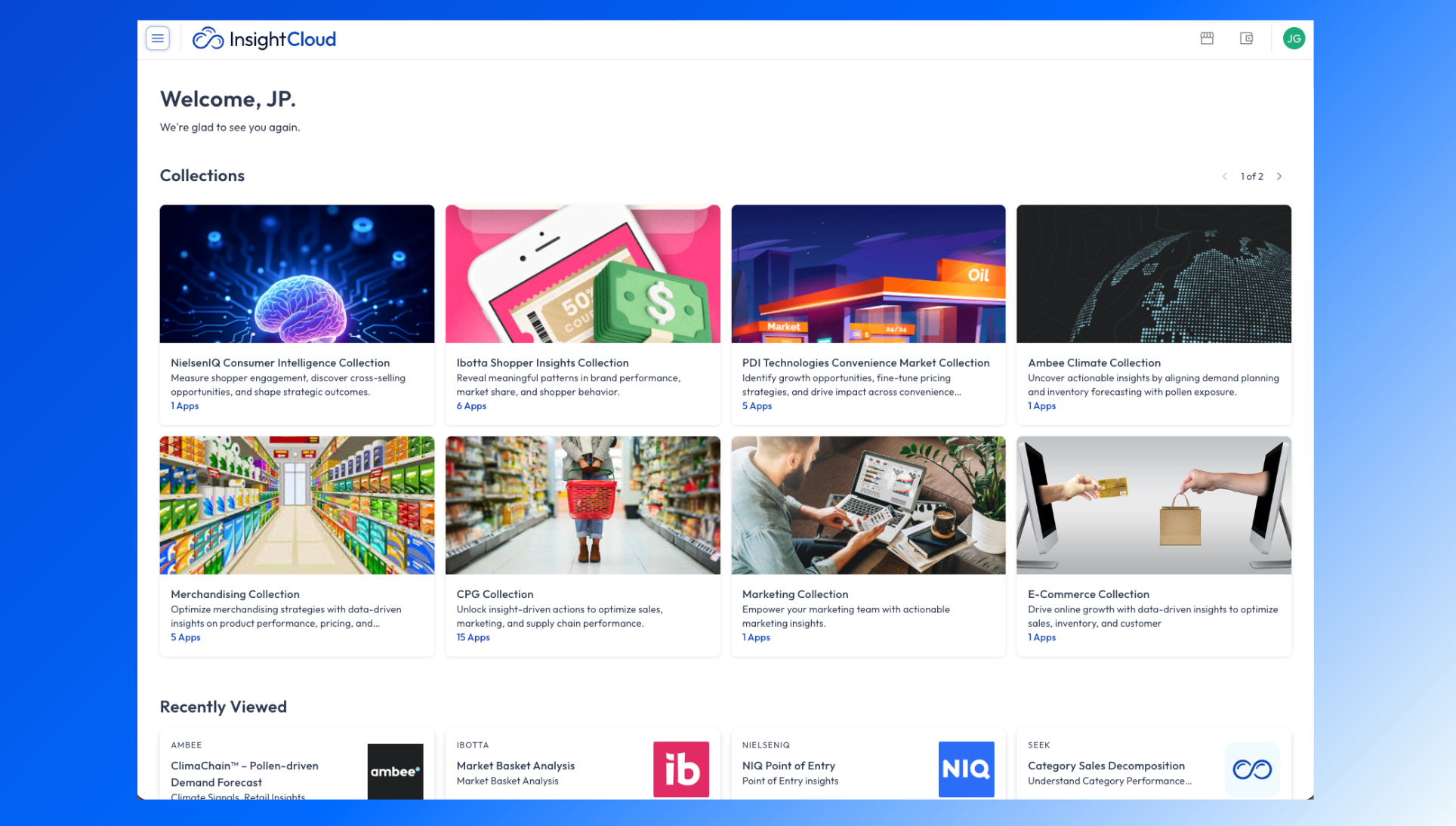Click 1 Apps under Marketing Collection
1456x826 pixels.
757,638
